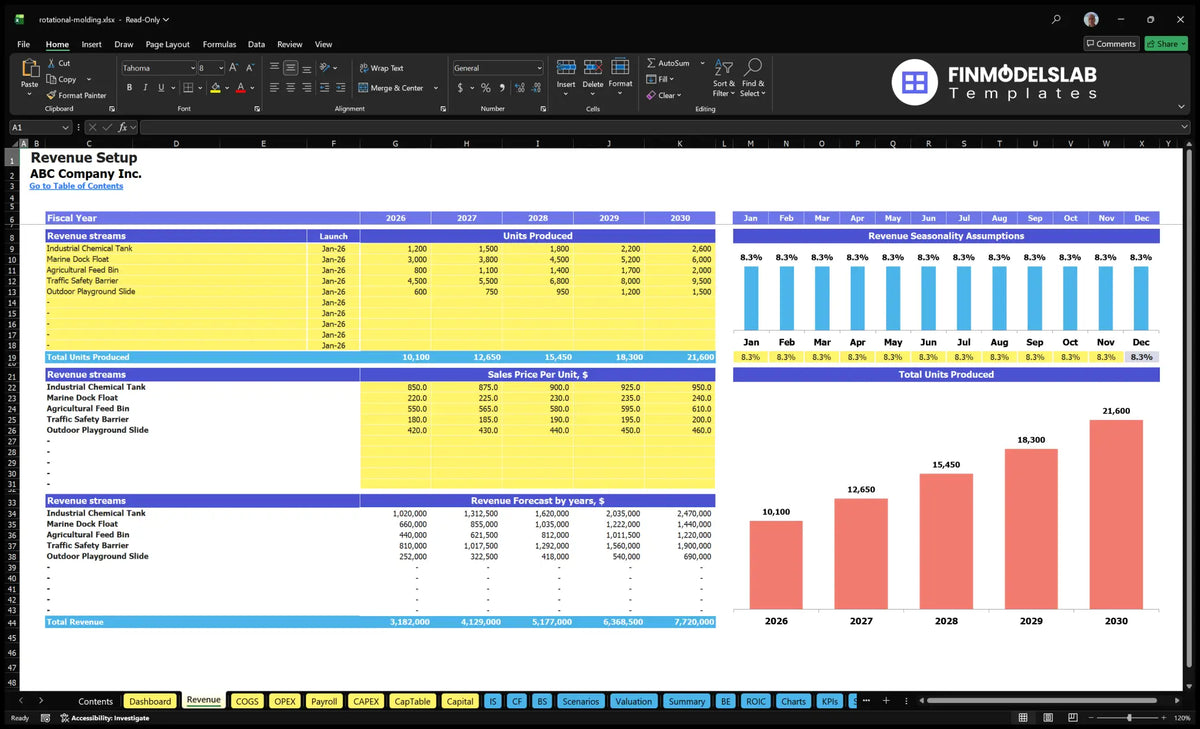Apply the yellow fill color swatch
The image size is (1200, 729).
[x=214, y=88]
